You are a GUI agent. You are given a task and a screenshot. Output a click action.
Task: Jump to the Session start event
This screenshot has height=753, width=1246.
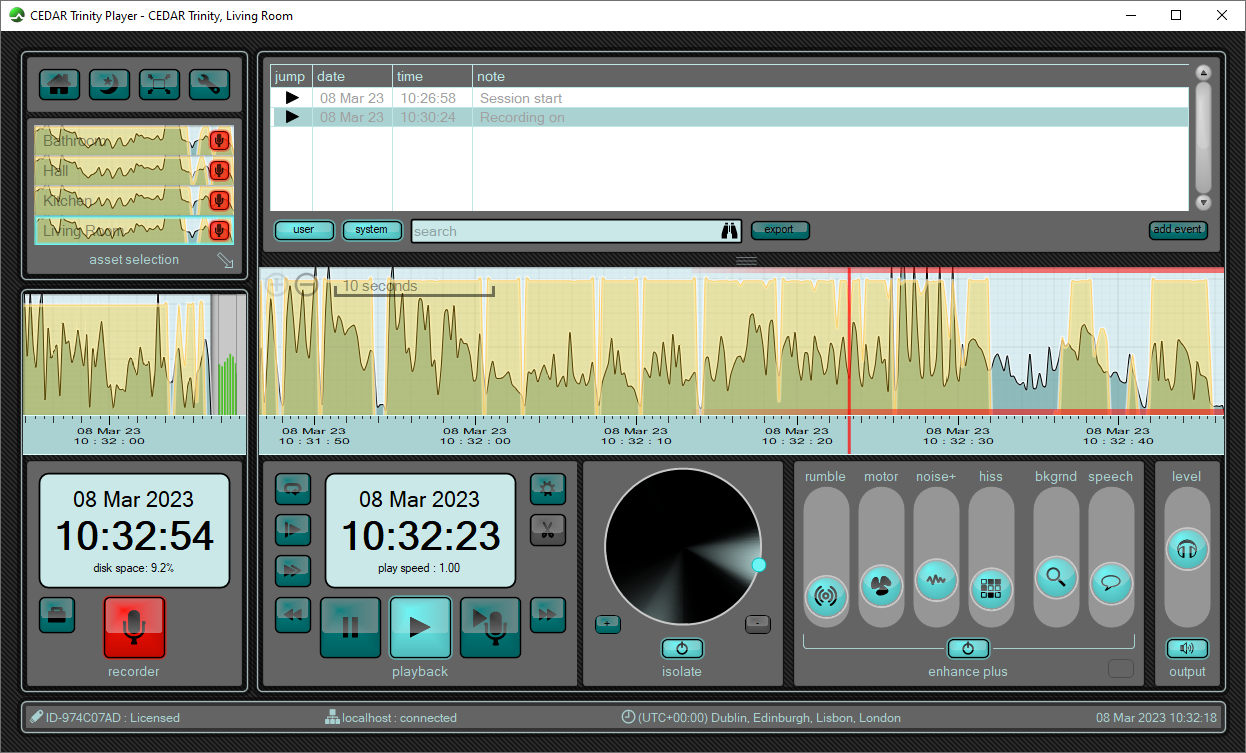pyautogui.click(x=292, y=98)
